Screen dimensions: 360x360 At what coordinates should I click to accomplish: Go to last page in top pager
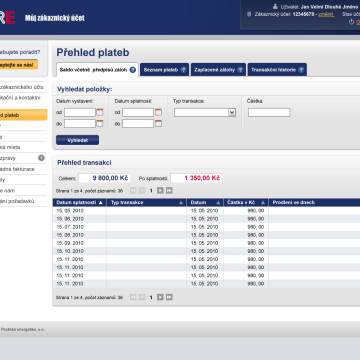(169, 190)
